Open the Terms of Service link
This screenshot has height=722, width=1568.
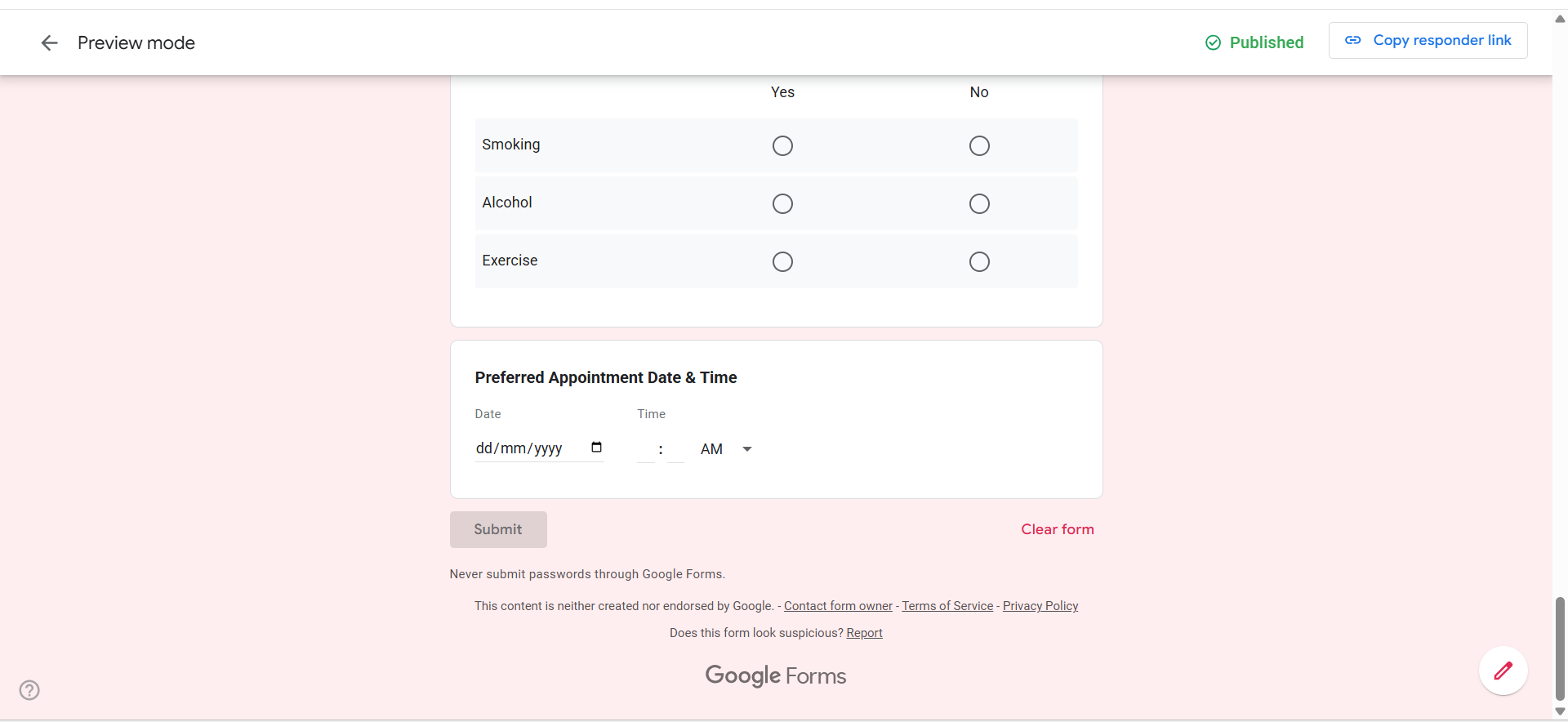pyautogui.click(x=947, y=606)
